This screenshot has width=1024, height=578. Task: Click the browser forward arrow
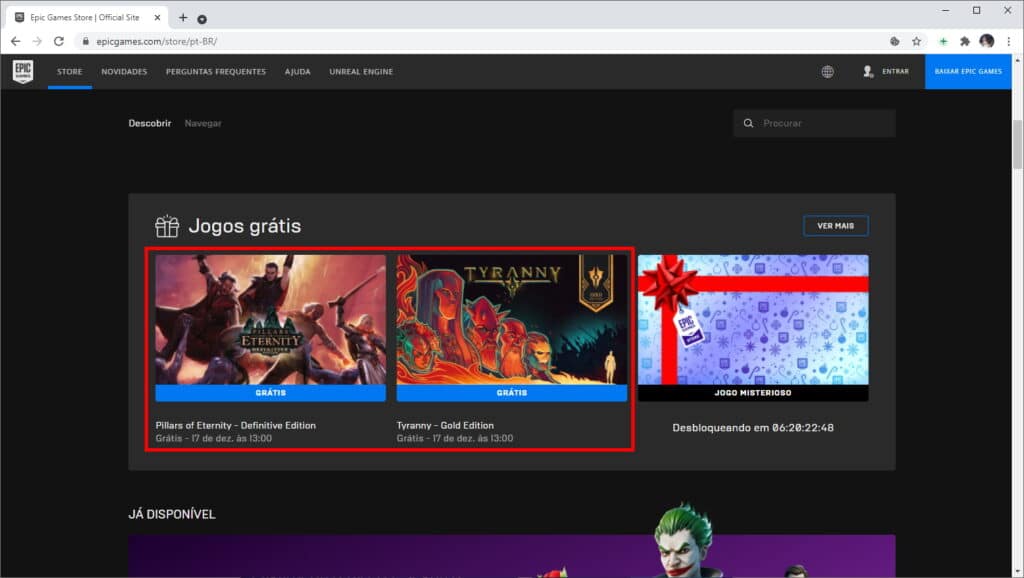37,41
